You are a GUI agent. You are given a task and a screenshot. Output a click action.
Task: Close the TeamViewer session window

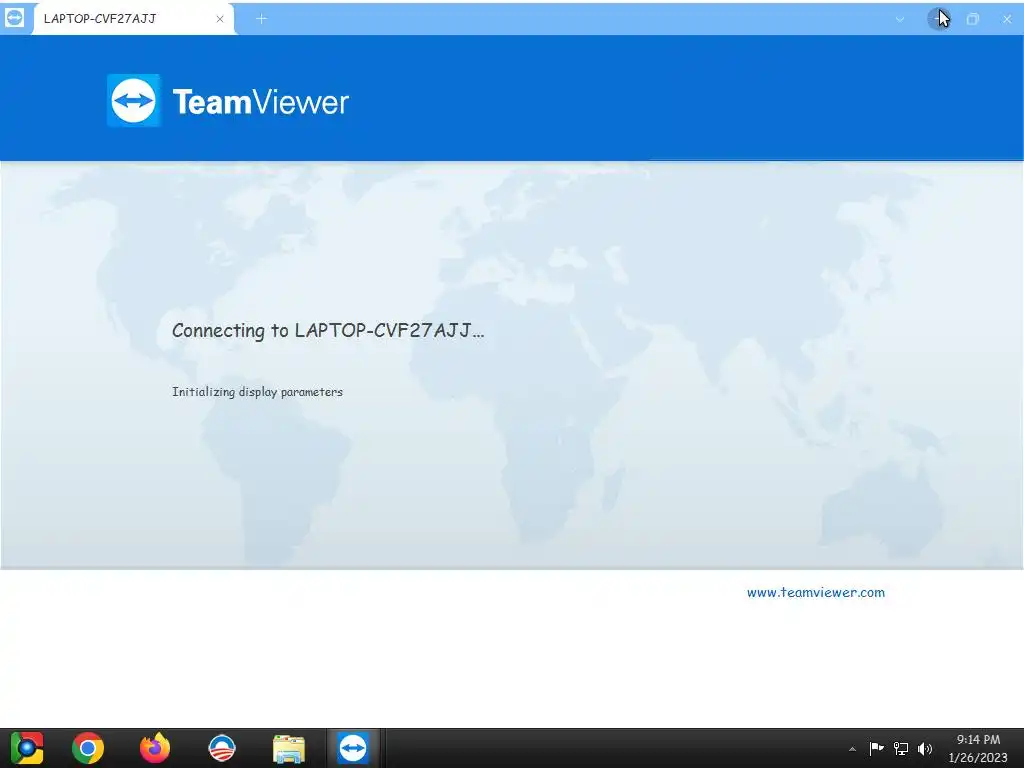coord(1007,19)
